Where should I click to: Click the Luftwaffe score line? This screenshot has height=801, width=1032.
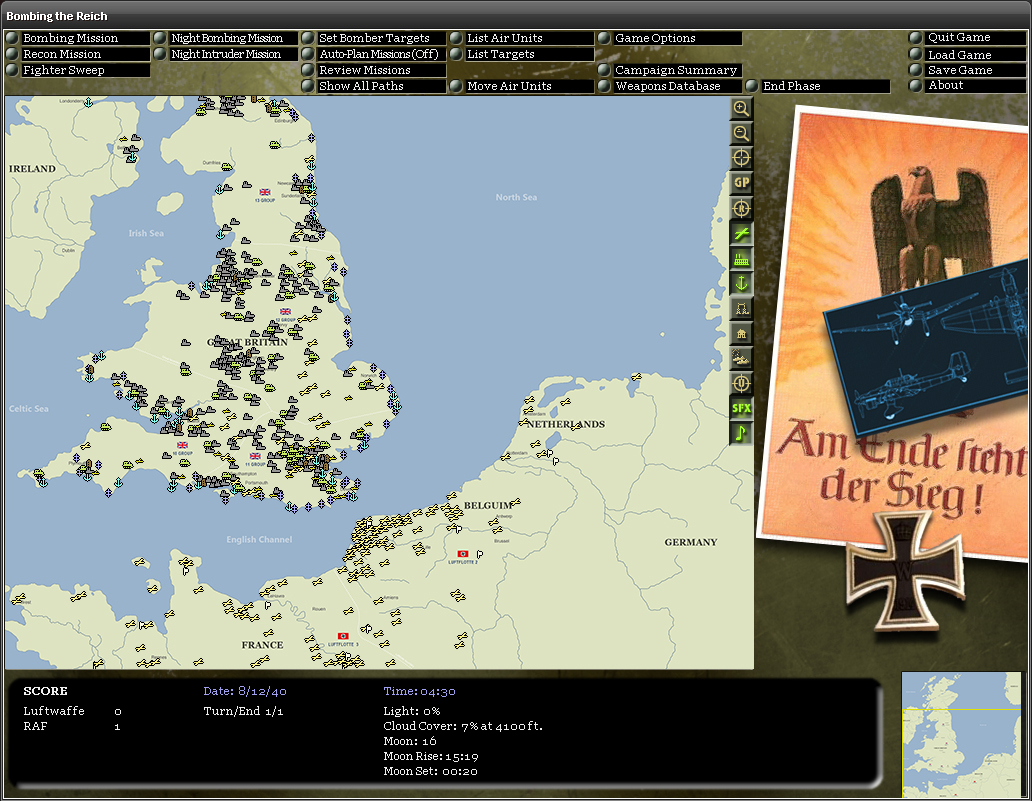pos(72,711)
